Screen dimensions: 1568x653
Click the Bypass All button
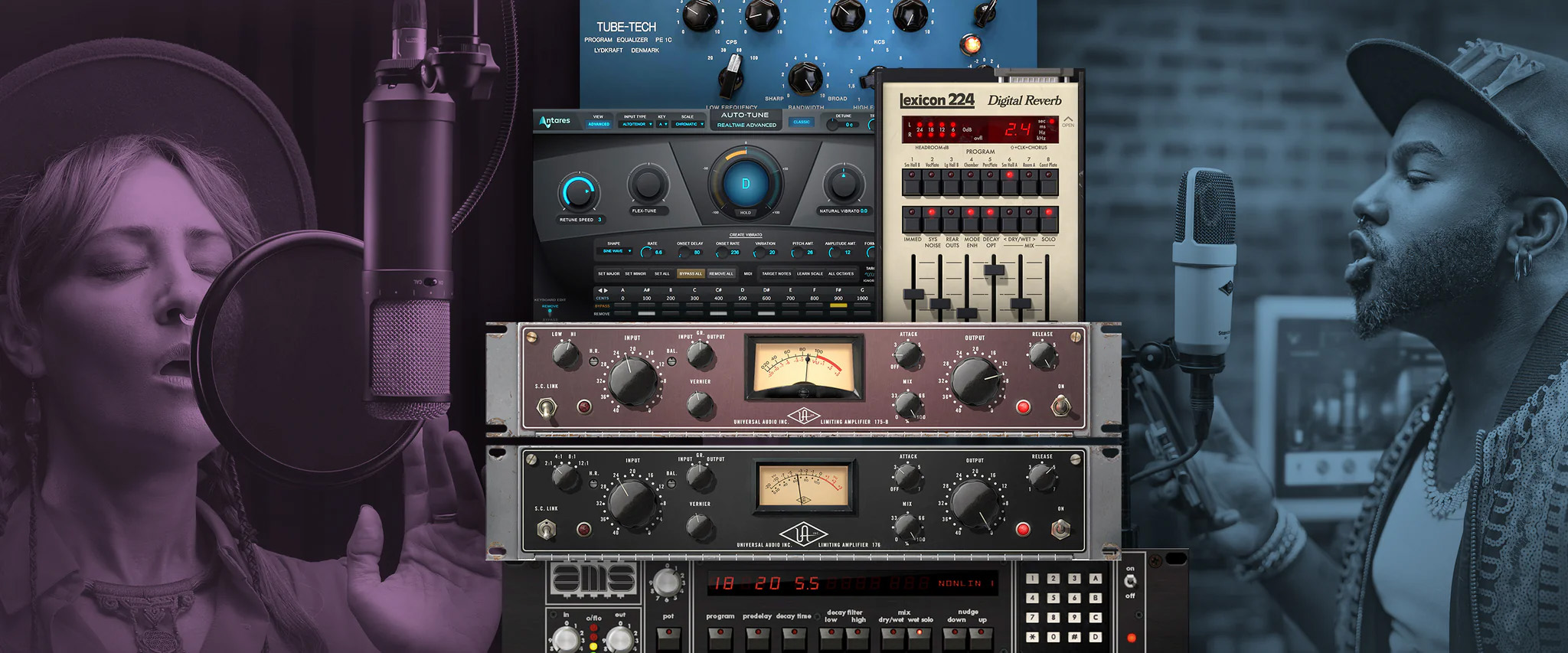click(x=690, y=273)
